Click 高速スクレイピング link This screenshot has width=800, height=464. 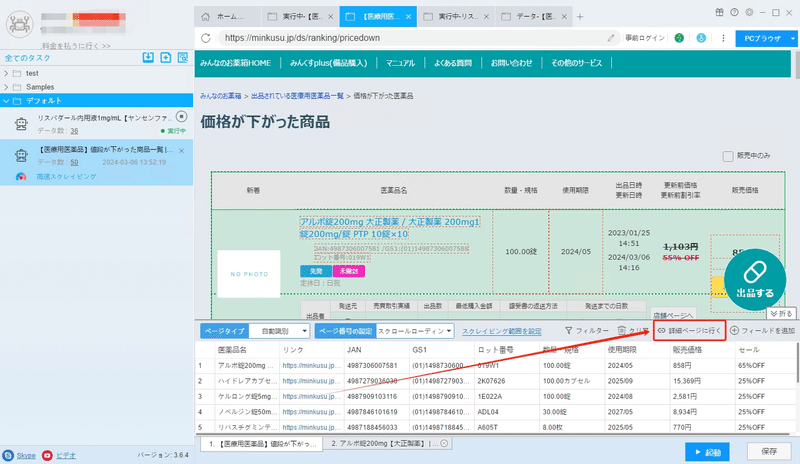(66, 177)
